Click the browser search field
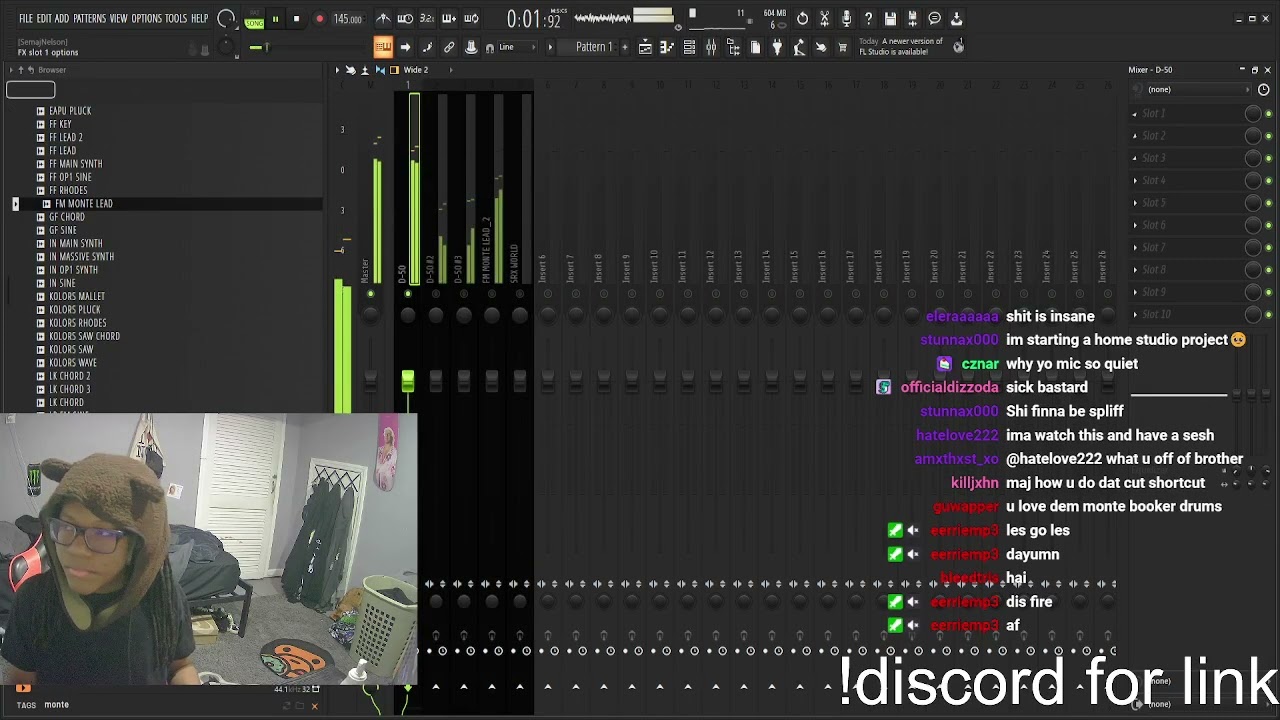 coord(30,90)
